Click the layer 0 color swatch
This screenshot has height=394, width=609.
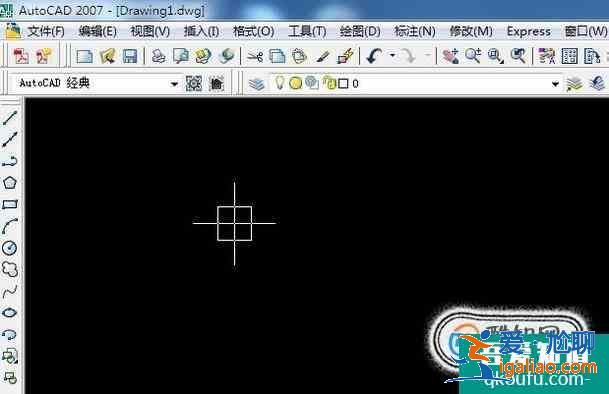tap(343, 84)
